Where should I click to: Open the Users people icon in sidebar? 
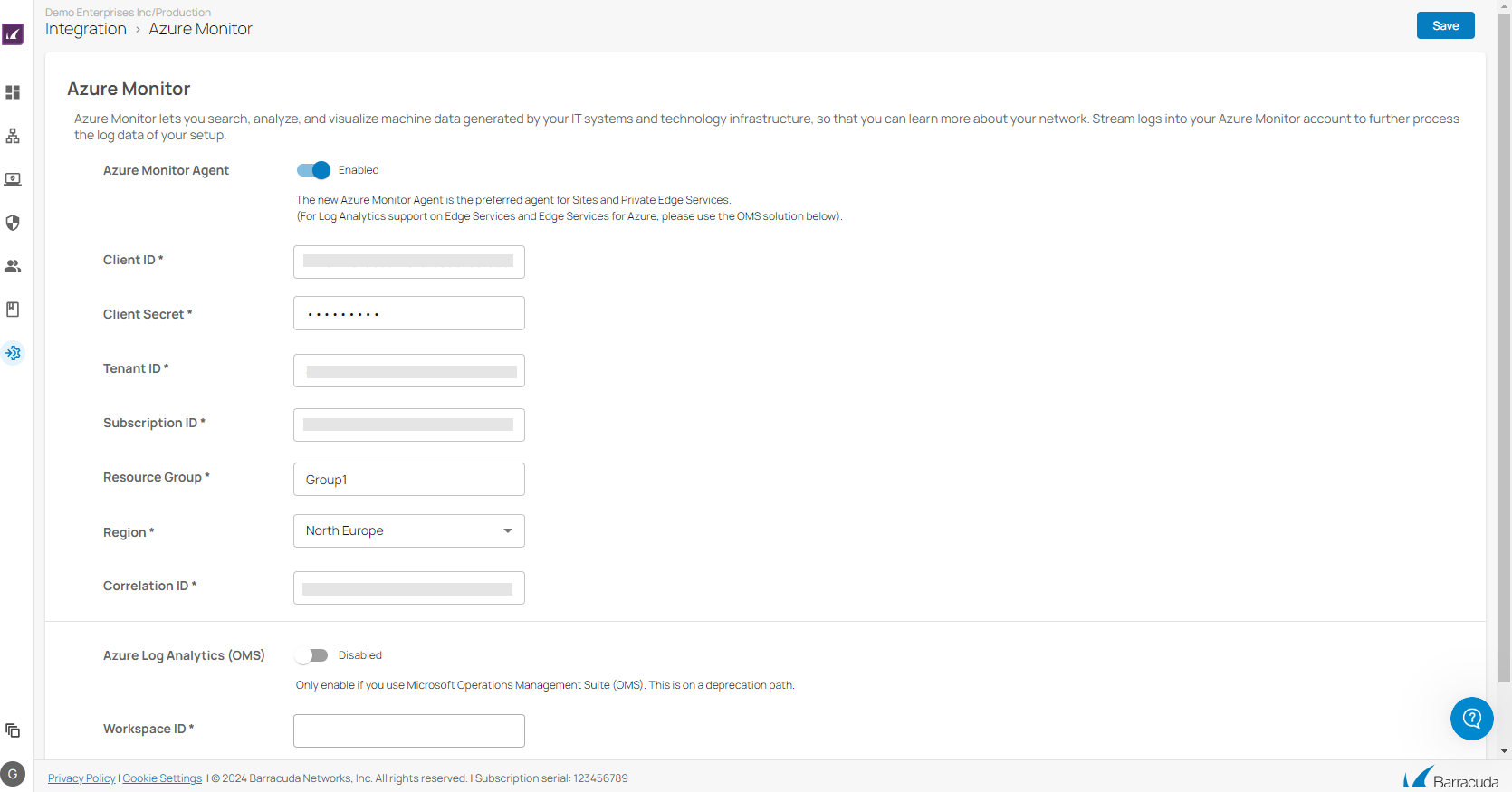click(13, 266)
